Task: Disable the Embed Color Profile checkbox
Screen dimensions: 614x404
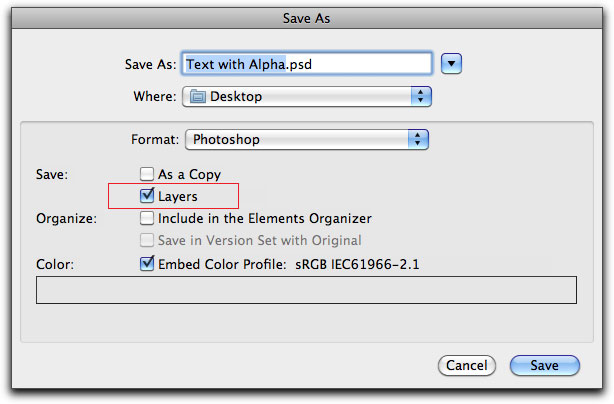Action: click(x=147, y=263)
